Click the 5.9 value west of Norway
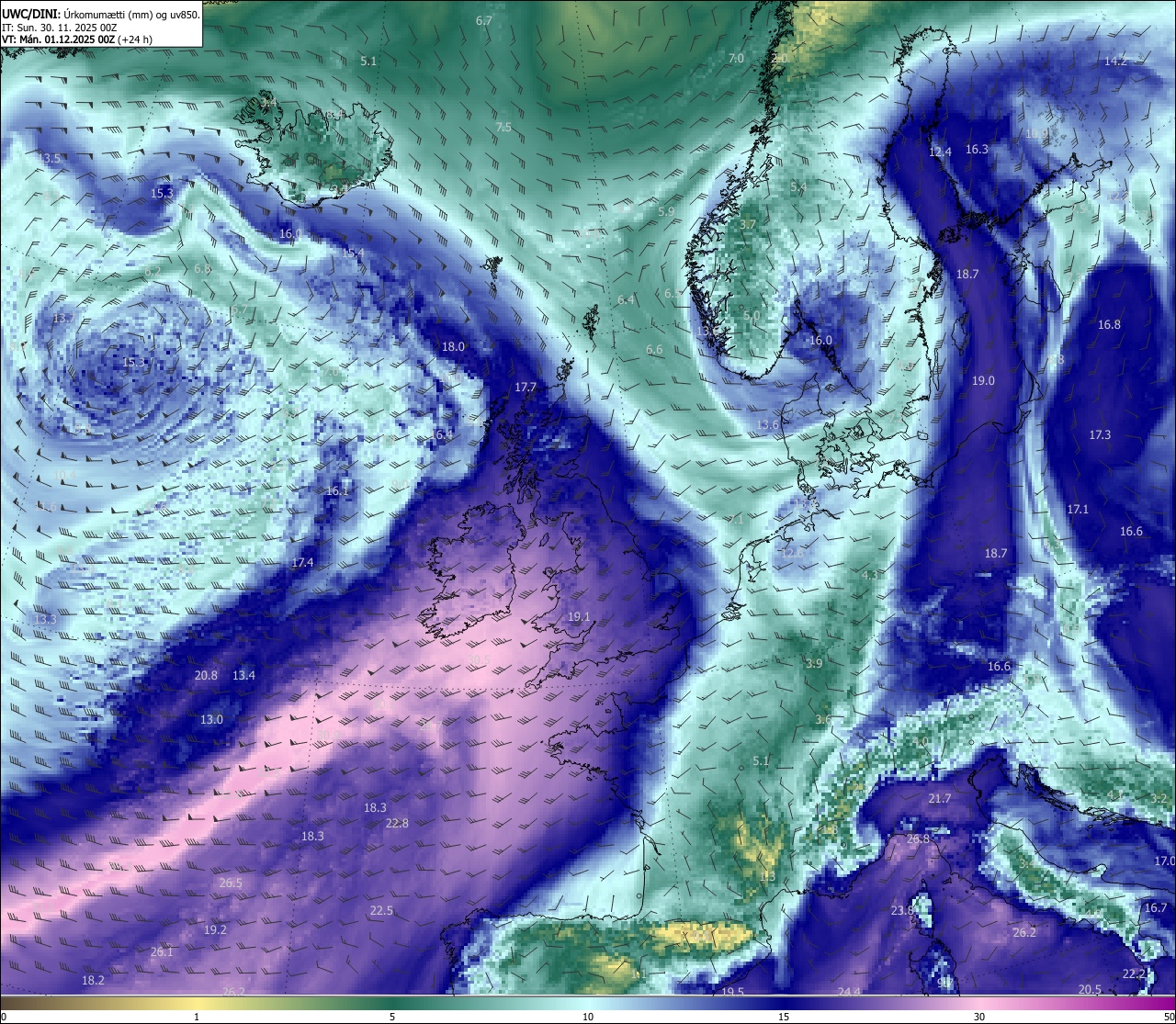This screenshot has height=1024, width=1176. click(667, 211)
